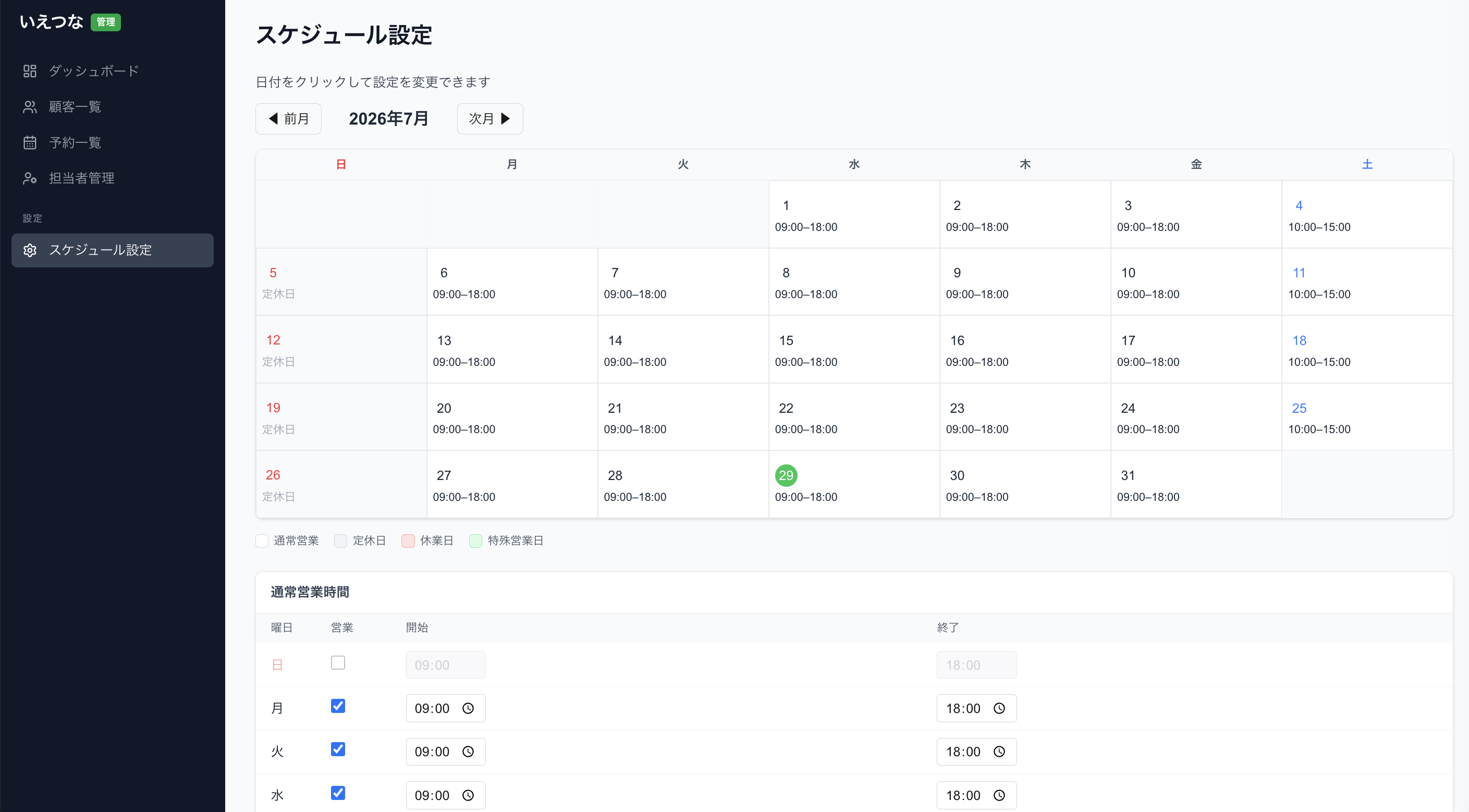Image resolution: width=1469 pixels, height=812 pixels.
Task: Open 担当者管理 in the sidebar
Action: click(113, 178)
